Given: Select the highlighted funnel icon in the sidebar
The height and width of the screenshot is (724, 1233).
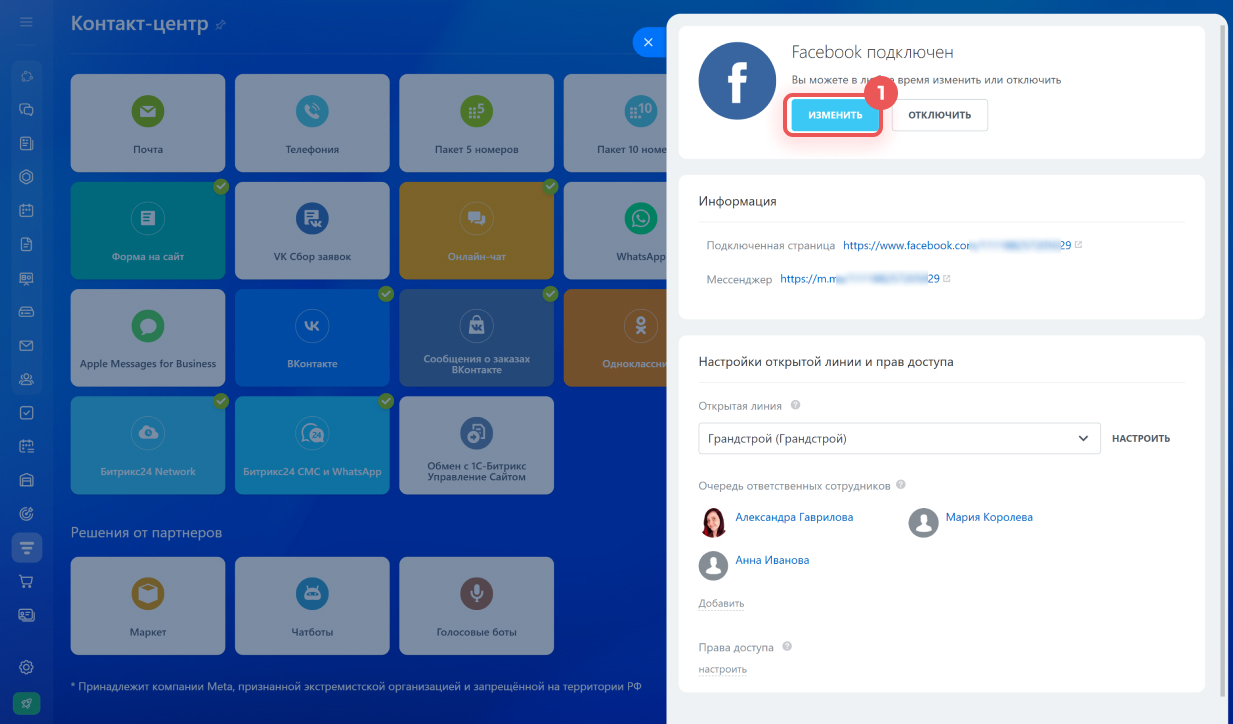Looking at the screenshot, I should [x=27, y=547].
